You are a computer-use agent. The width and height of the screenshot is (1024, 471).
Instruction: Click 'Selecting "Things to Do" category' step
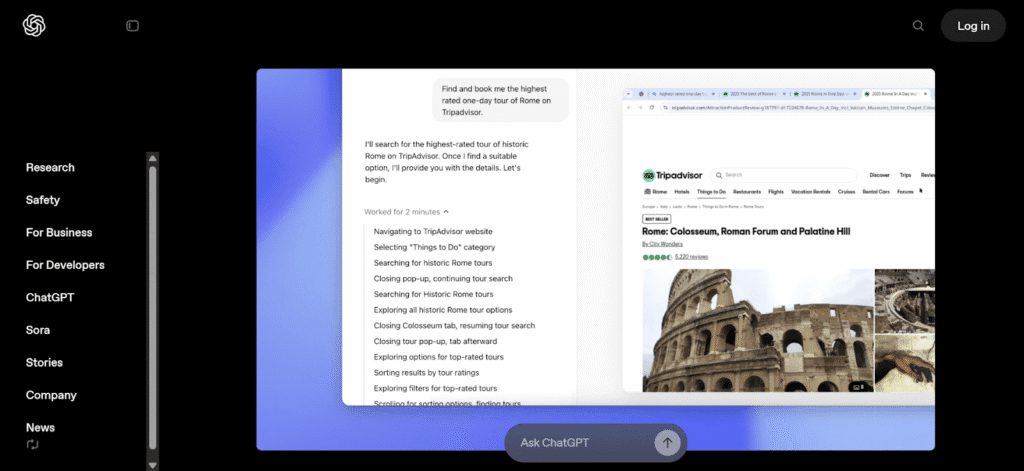(x=434, y=247)
